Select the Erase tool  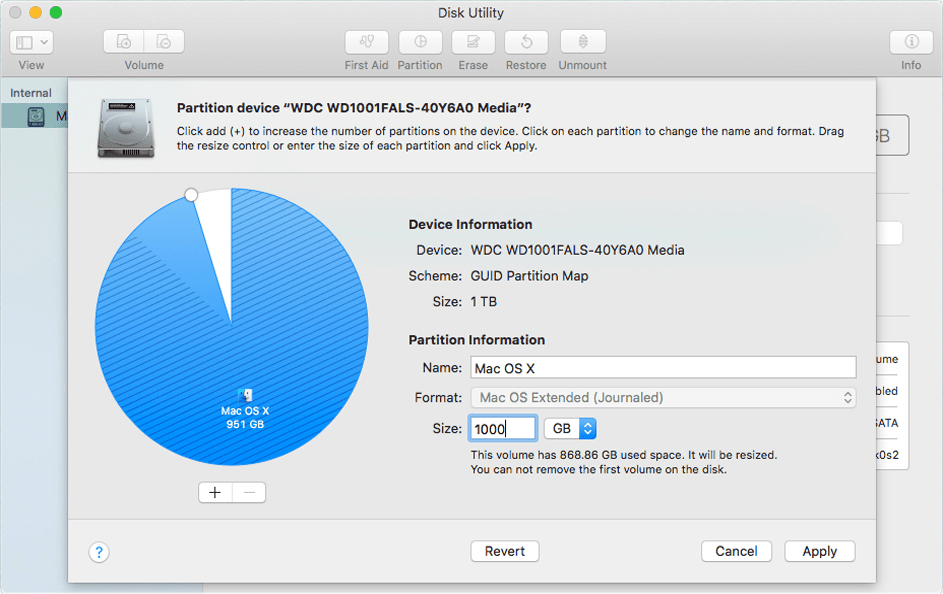click(x=472, y=42)
